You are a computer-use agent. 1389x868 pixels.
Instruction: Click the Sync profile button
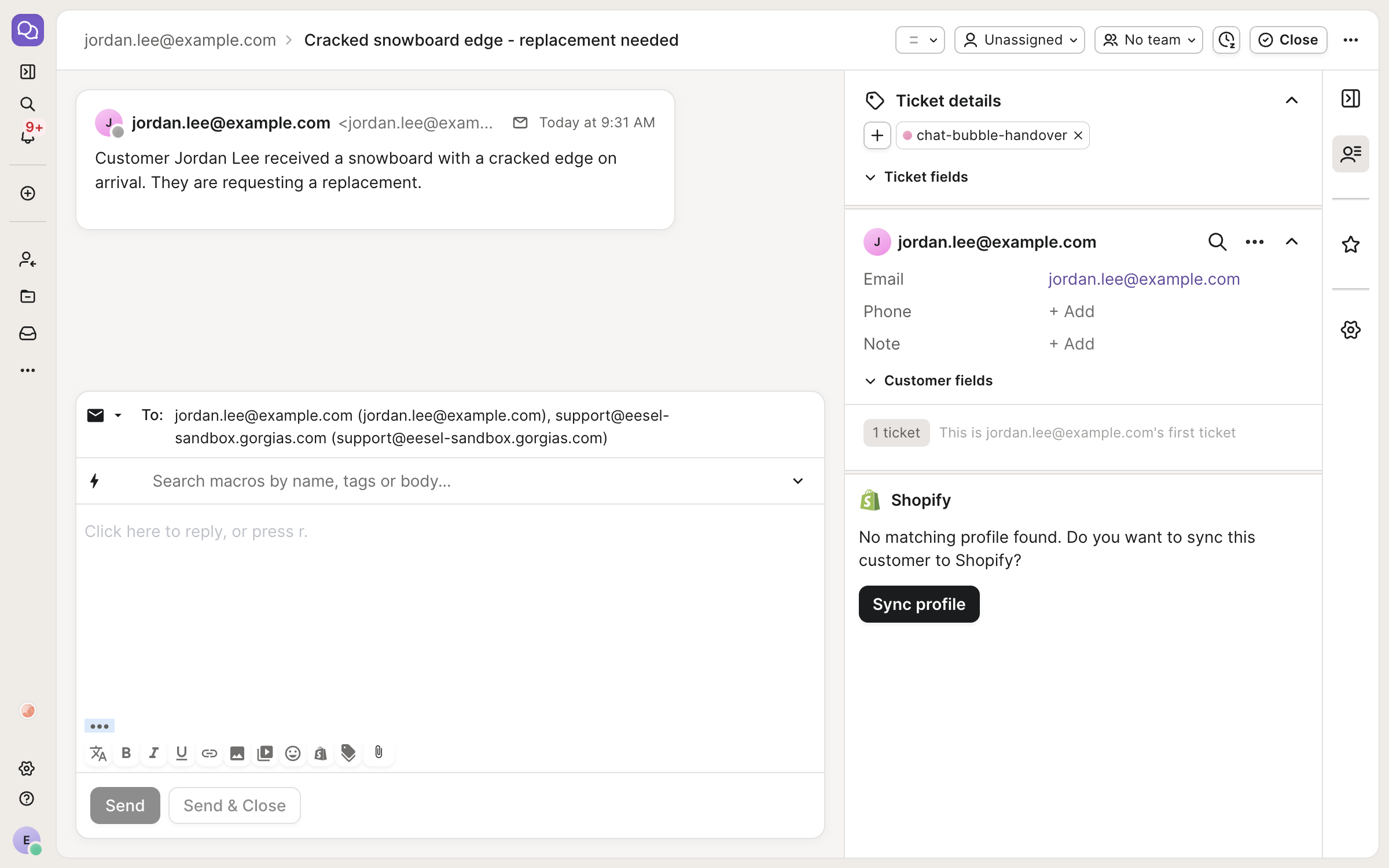(x=919, y=604)
